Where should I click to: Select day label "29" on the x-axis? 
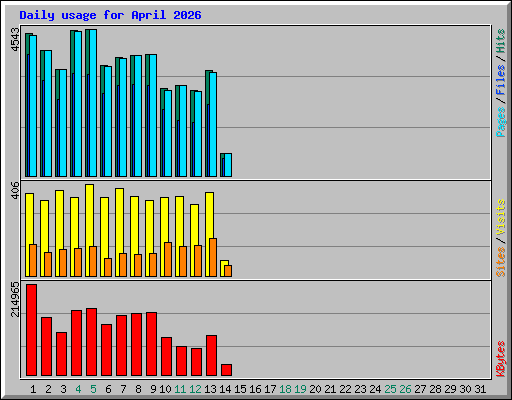pyautogui.click(x=450, y=389)
